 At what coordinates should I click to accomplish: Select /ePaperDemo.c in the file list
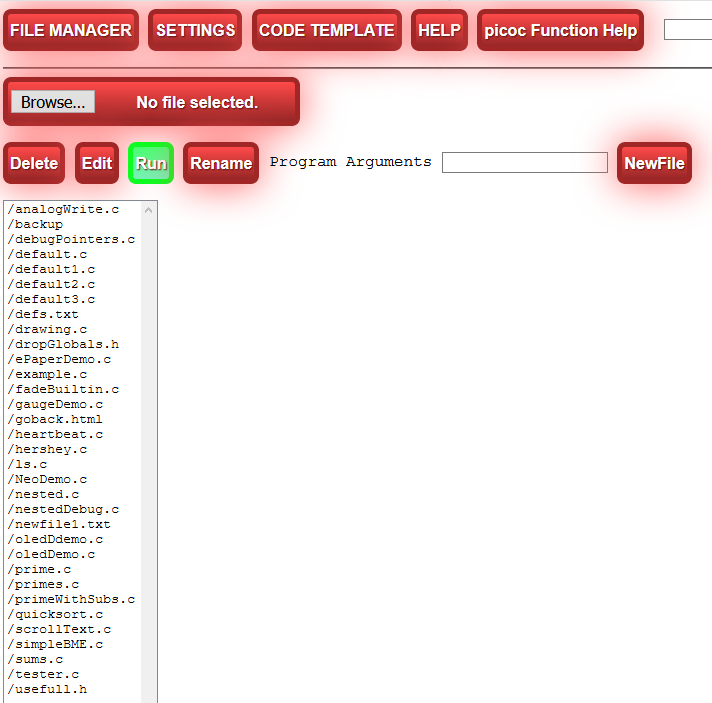coord(73,359)
